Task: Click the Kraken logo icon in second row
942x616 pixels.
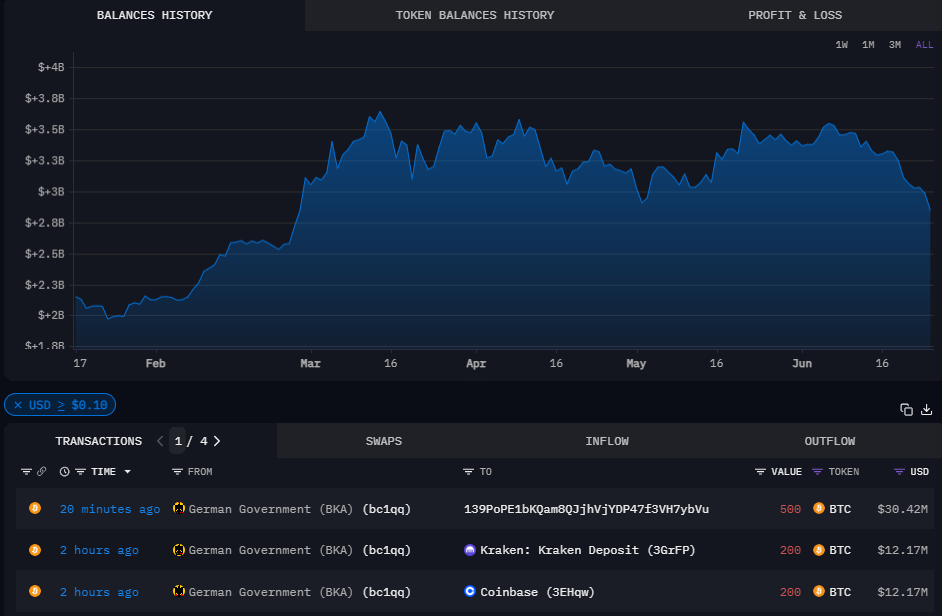Action: [470, 550]
